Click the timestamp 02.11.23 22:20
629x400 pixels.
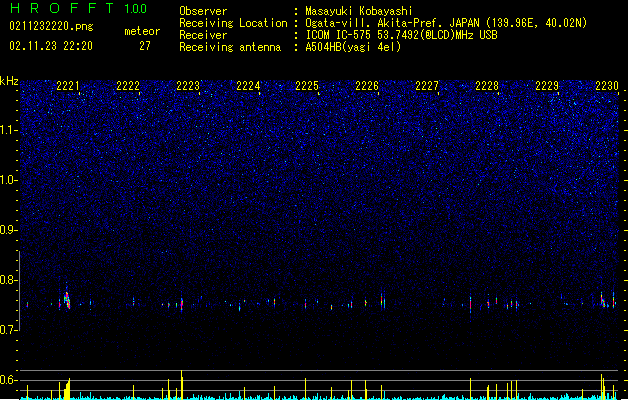(51, 46)
